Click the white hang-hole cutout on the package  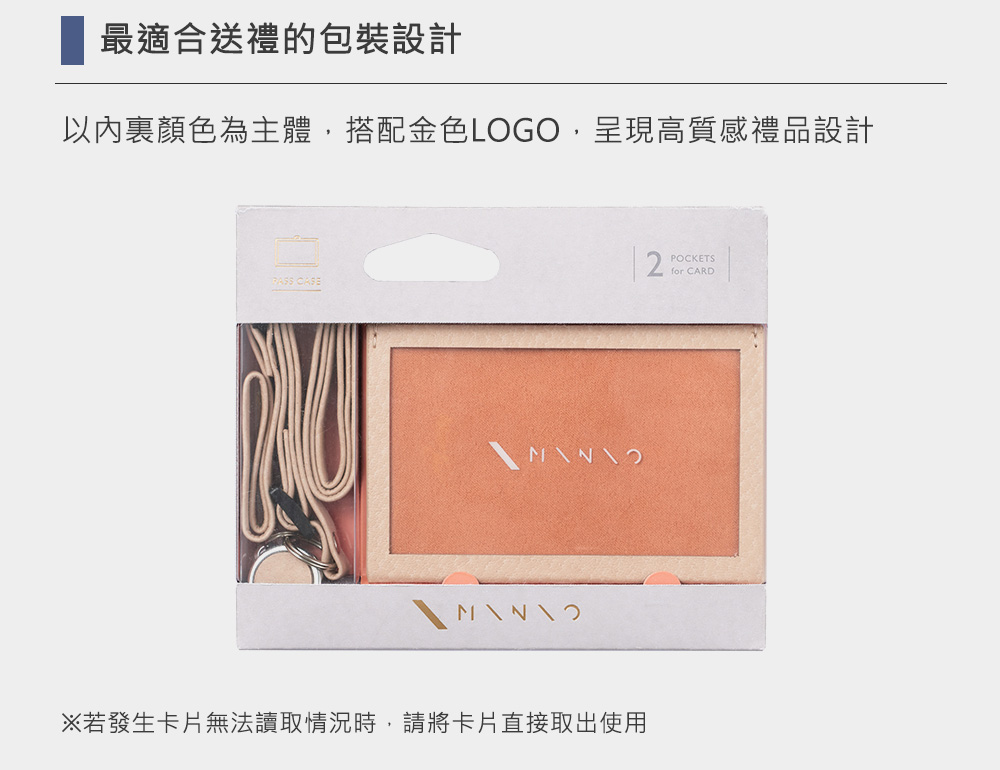(432, 258)
